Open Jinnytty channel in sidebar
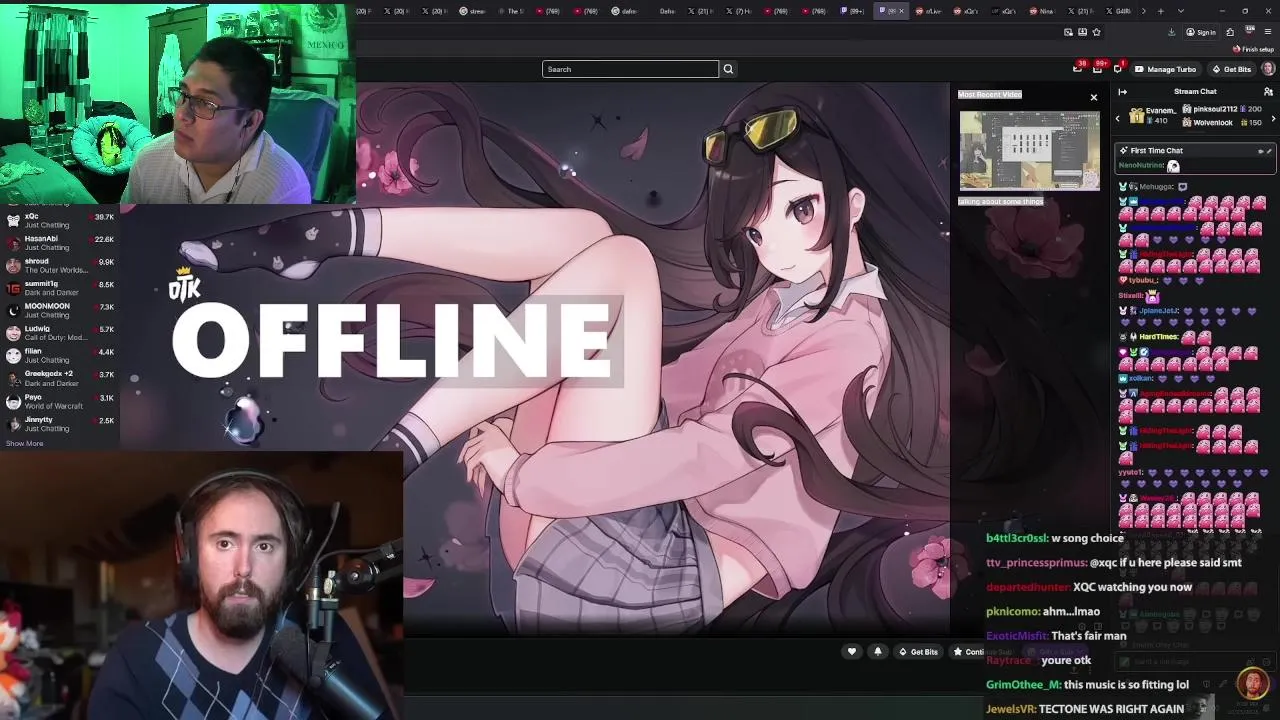 click(60, 423)
